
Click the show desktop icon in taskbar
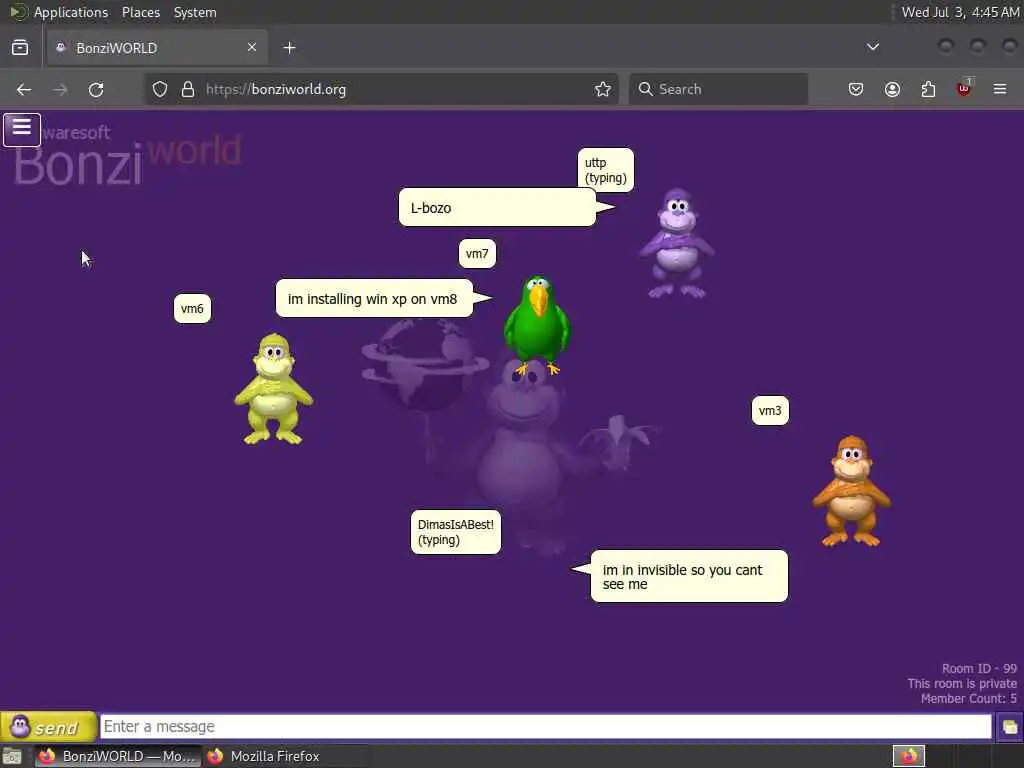12,756
